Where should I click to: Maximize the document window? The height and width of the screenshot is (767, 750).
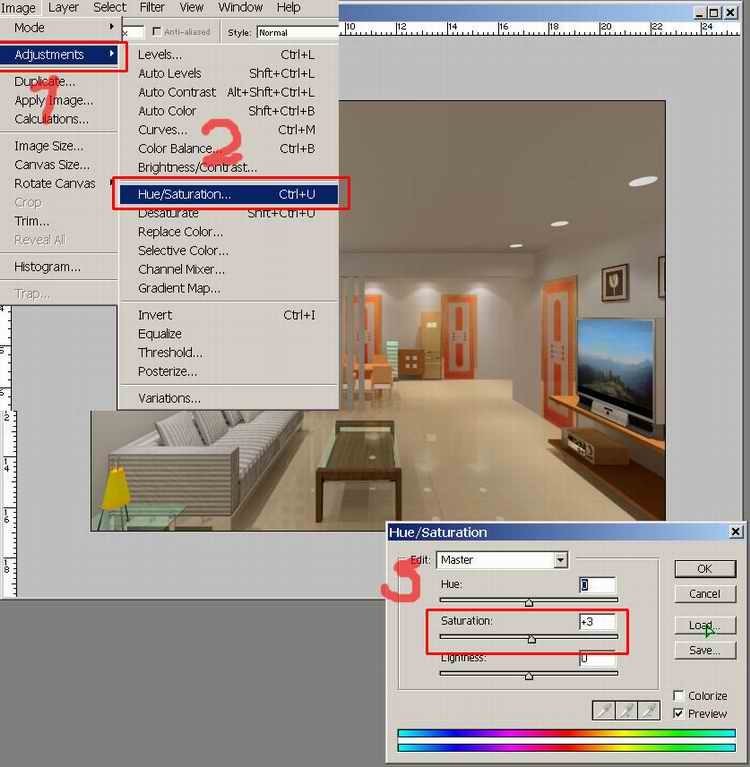click(714, 13)
